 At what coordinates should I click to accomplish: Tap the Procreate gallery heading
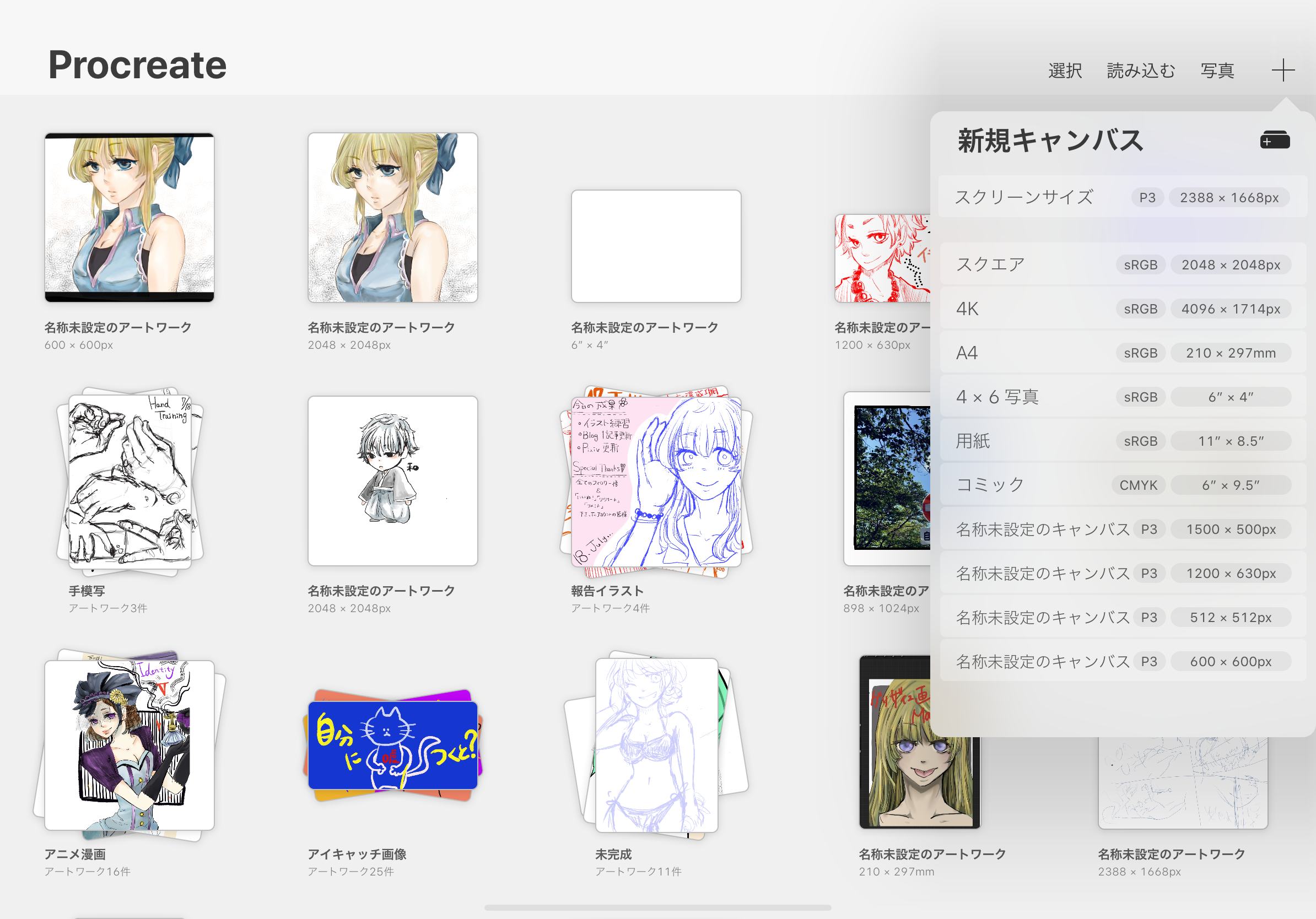click(x=138, y=65)
